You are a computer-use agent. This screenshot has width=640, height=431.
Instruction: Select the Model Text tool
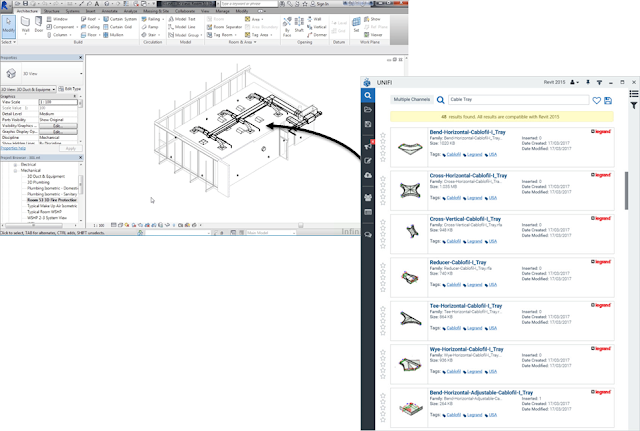(x=182, y=19)
